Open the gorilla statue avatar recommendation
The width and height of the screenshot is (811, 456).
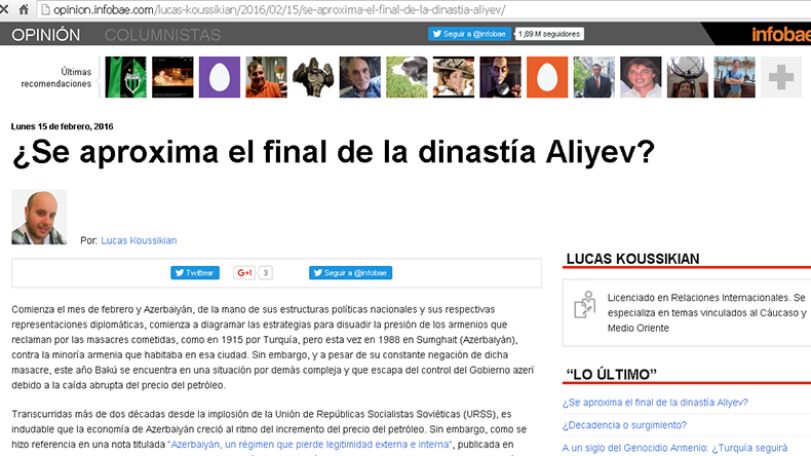point(313,77)
